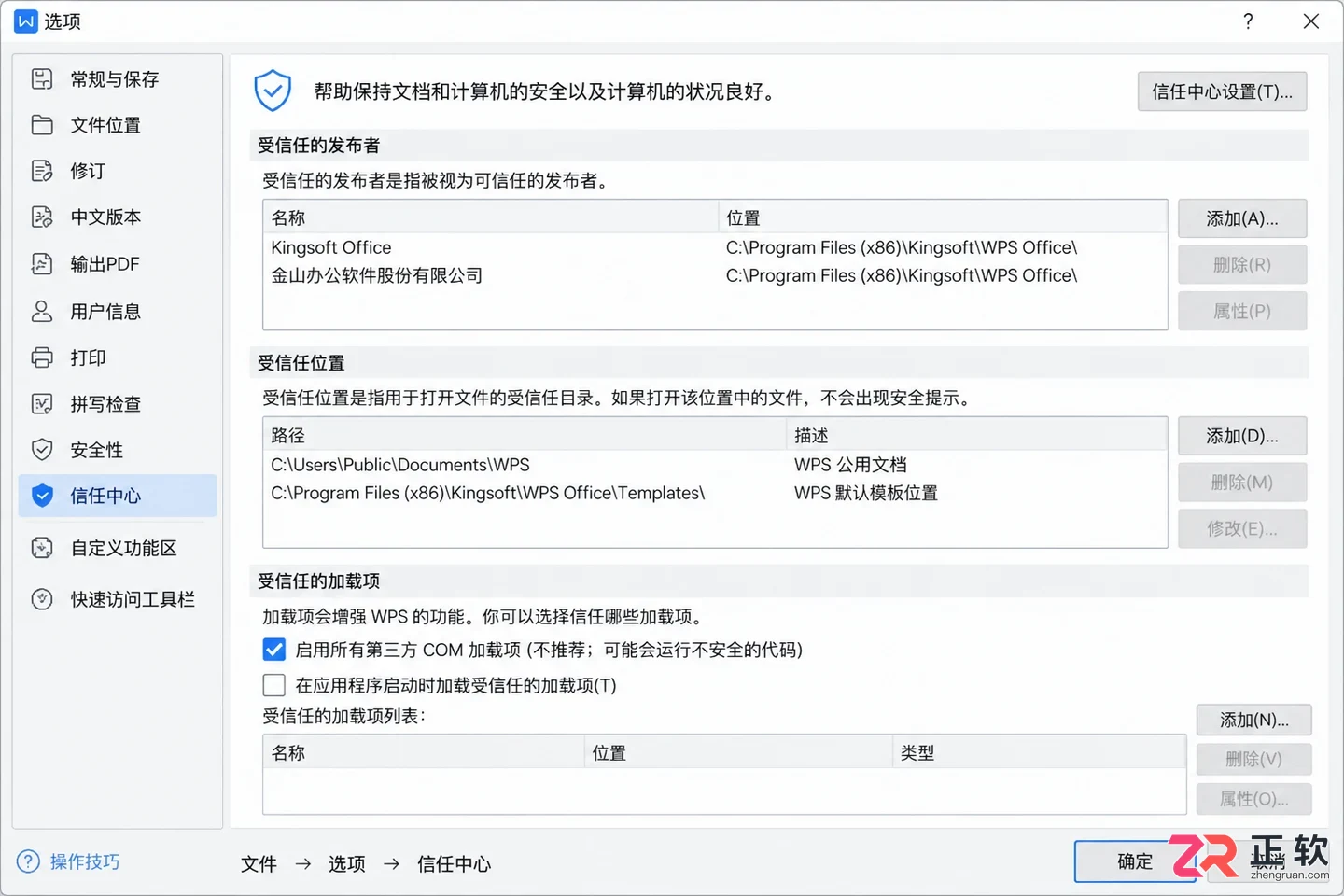This screenshot has height=896, width=1344.
Task: Click the 删除(M) button
Action: pyautogui.click(x=1242, y=483)
